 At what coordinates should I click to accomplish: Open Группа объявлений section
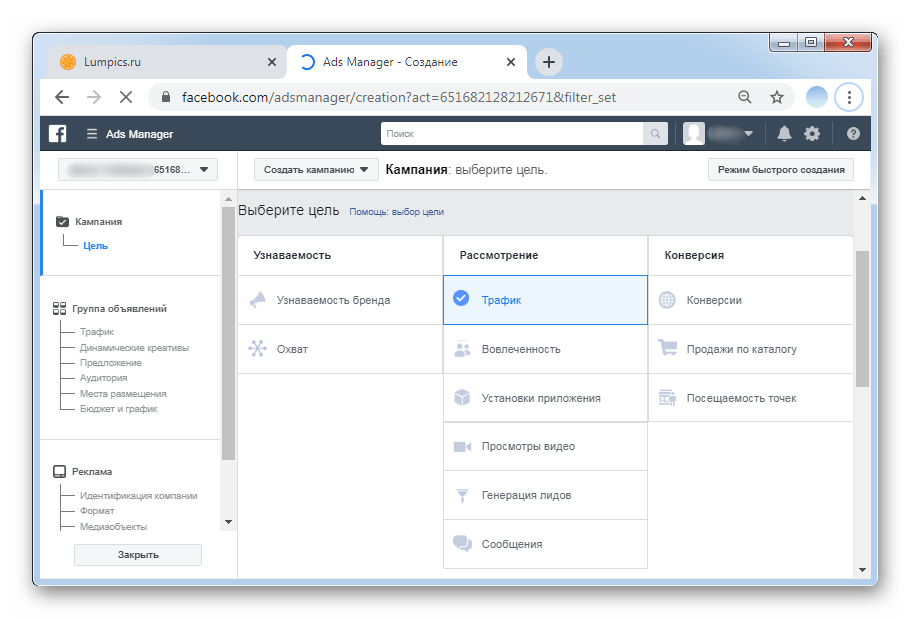pos(119,309)
